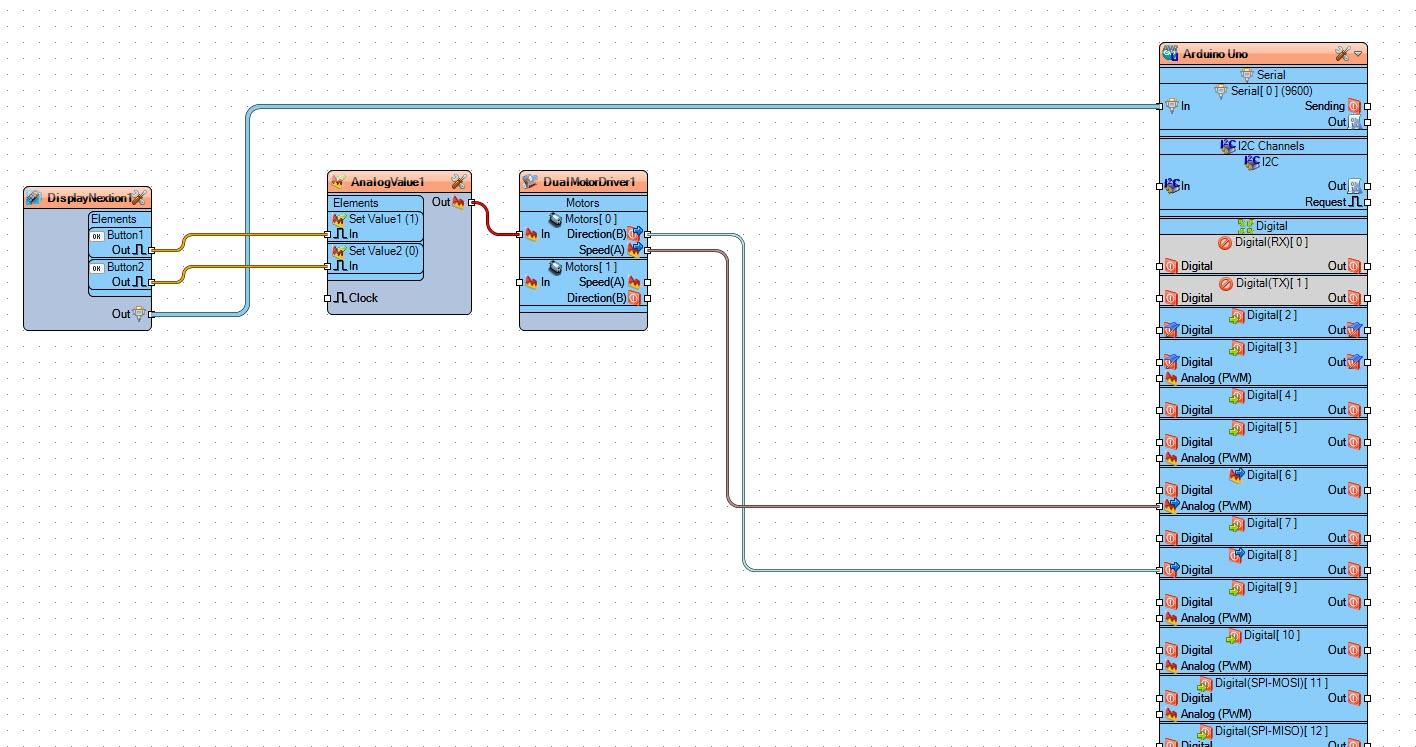Select the Motors[ 1 ] Speed(A) pin

click(648, 282)
